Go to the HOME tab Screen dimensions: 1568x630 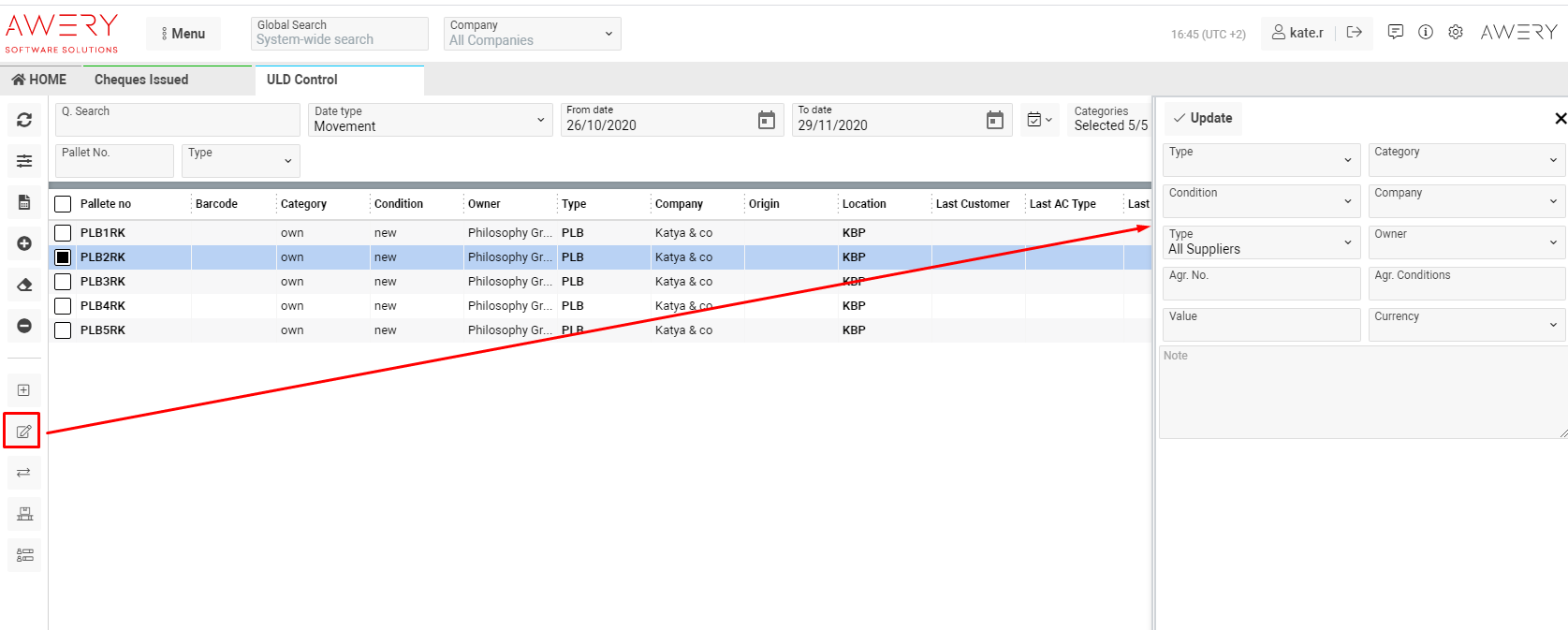(39, 80)
